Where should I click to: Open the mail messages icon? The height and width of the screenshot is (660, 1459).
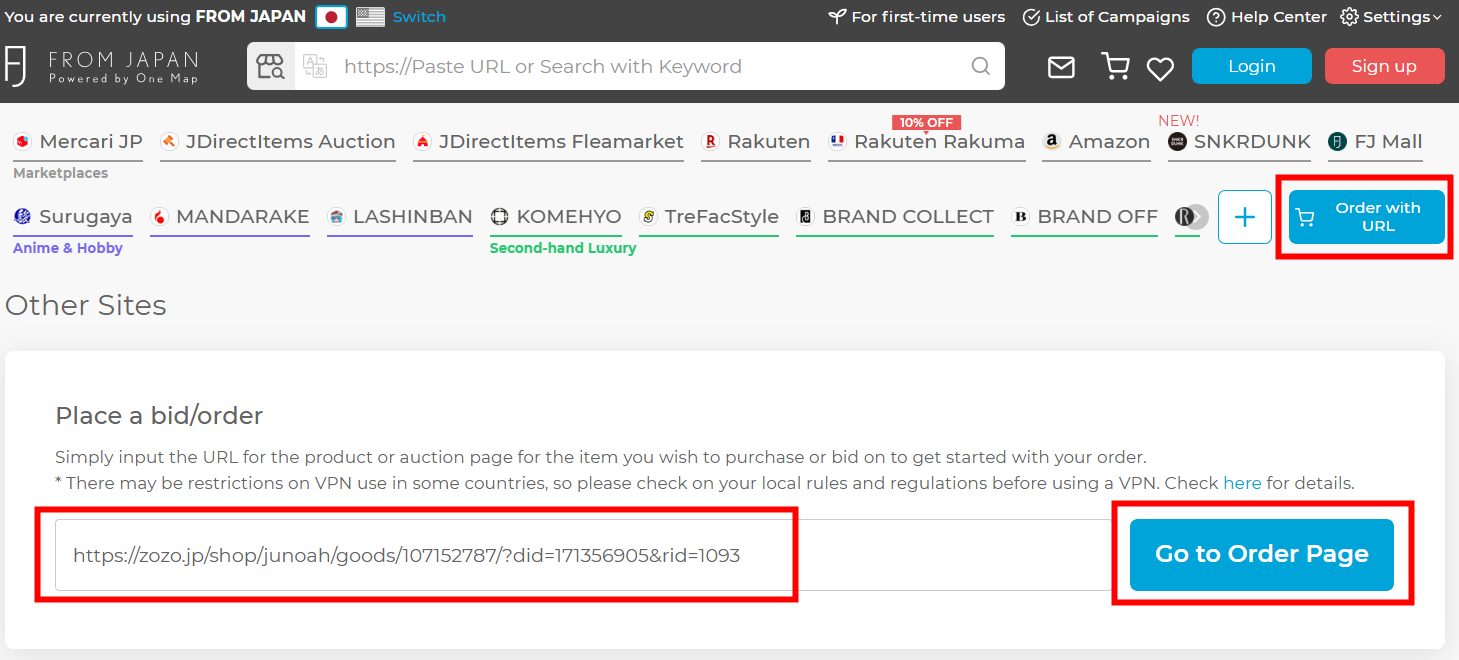pos(1061,67)
